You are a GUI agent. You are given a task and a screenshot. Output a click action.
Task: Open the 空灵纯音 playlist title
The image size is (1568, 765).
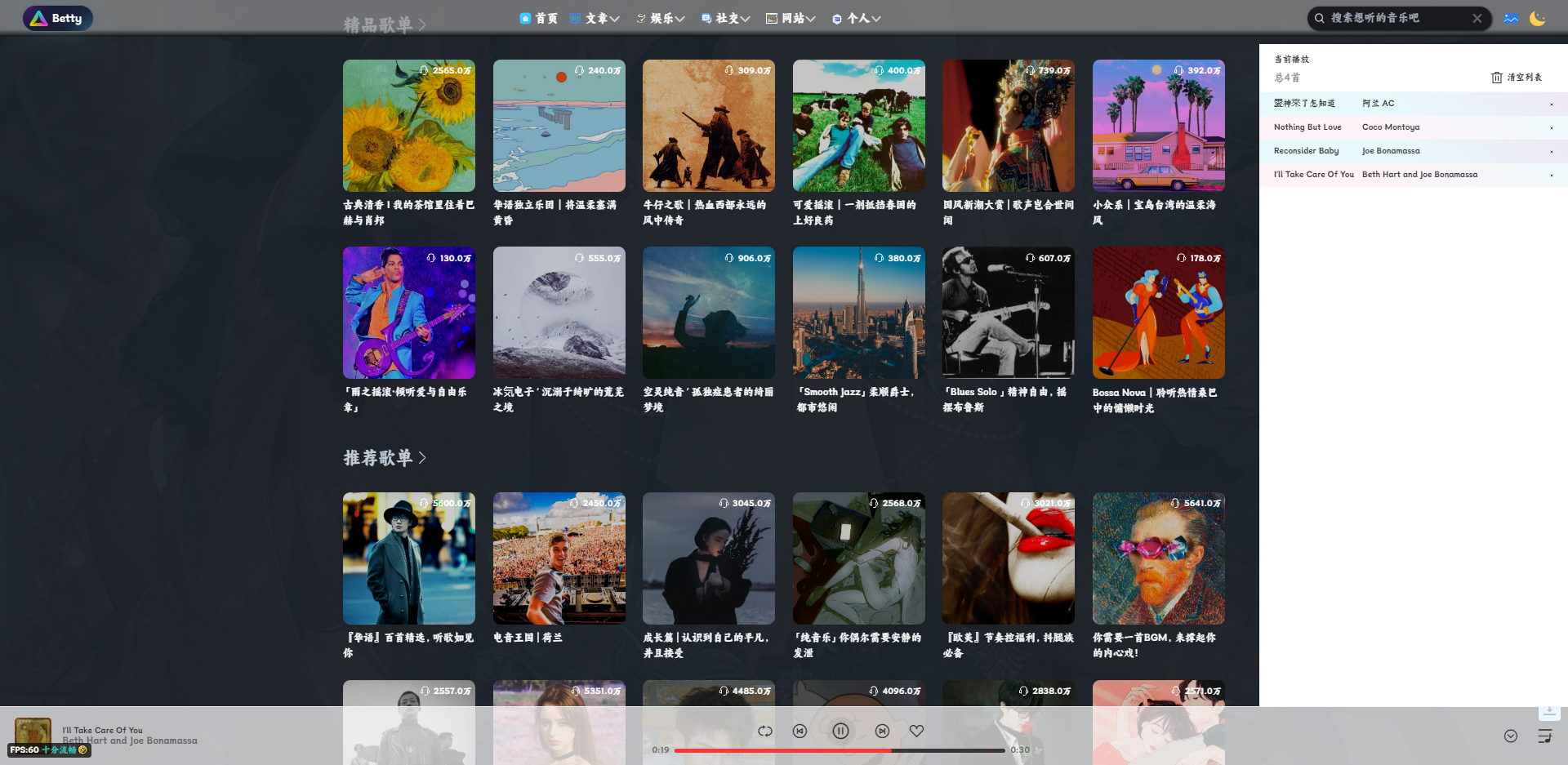tap(708, 399)
